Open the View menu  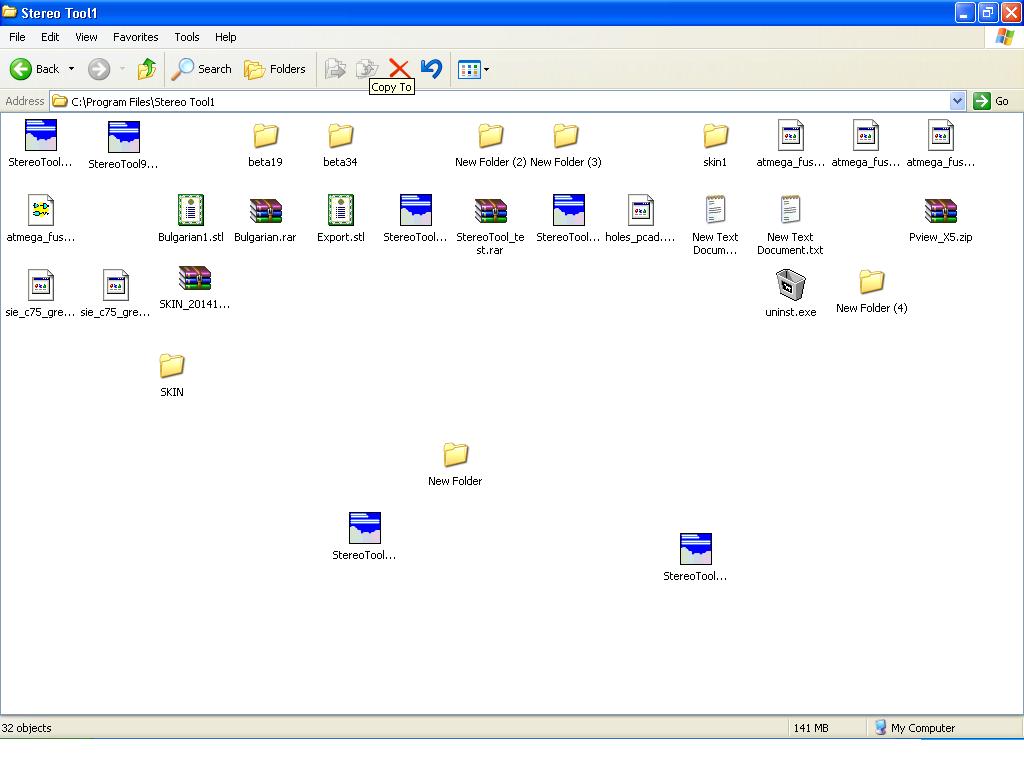[x=86, y=37]
